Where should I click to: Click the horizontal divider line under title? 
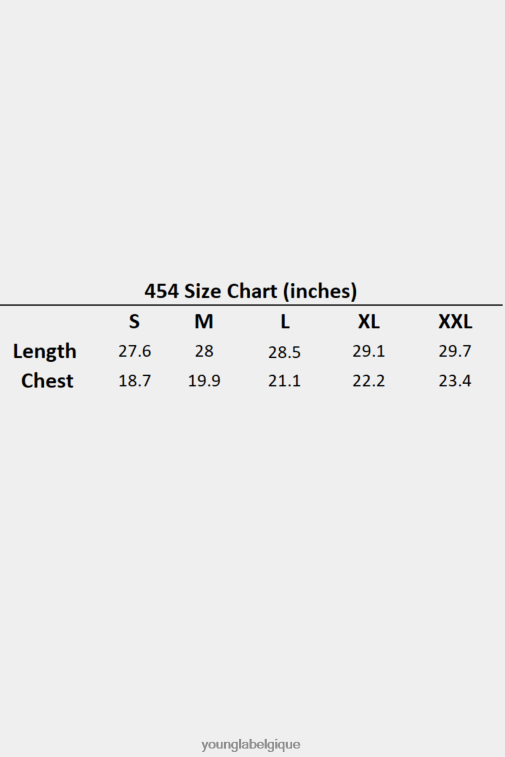[251, 305]
